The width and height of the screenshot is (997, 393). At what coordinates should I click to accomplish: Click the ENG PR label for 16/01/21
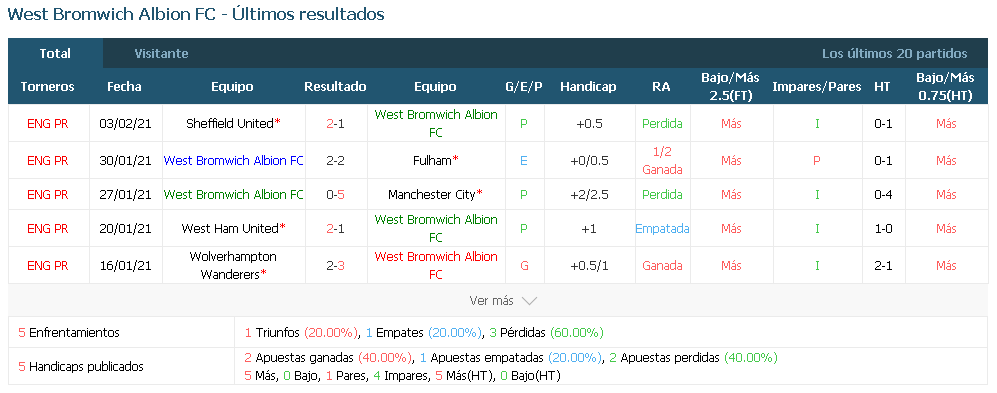48,265
